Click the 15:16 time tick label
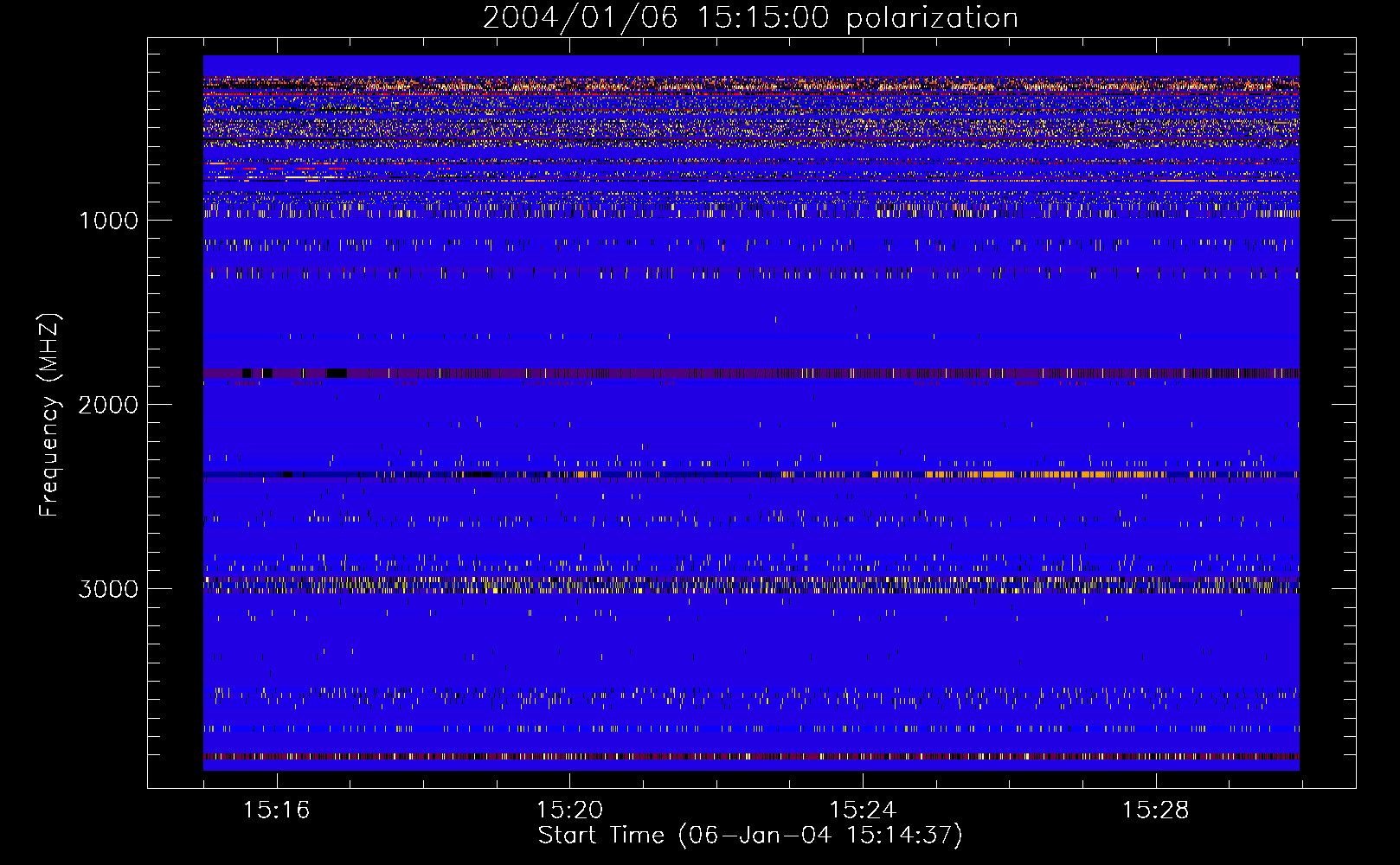 (277, 810)
